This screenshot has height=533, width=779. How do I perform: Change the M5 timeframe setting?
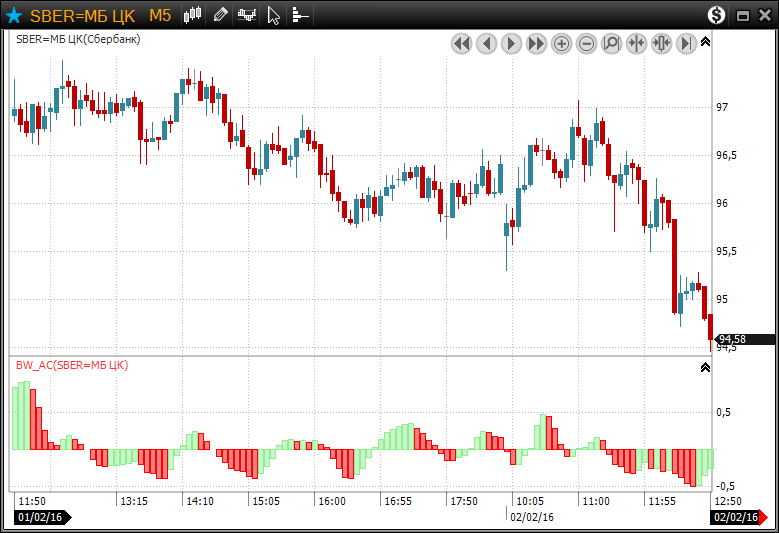click(160, 16)
